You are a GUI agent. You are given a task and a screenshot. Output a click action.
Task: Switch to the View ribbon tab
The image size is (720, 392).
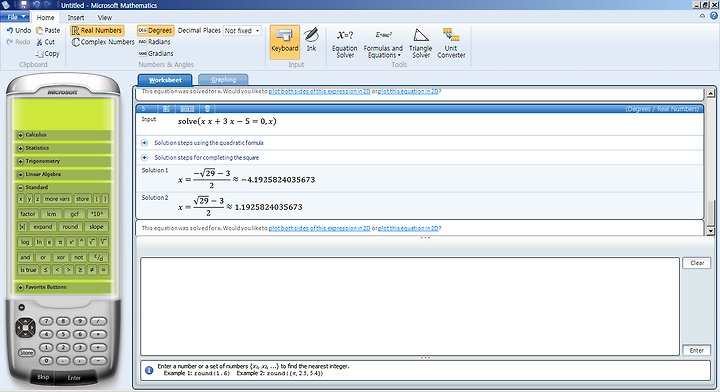105,17
